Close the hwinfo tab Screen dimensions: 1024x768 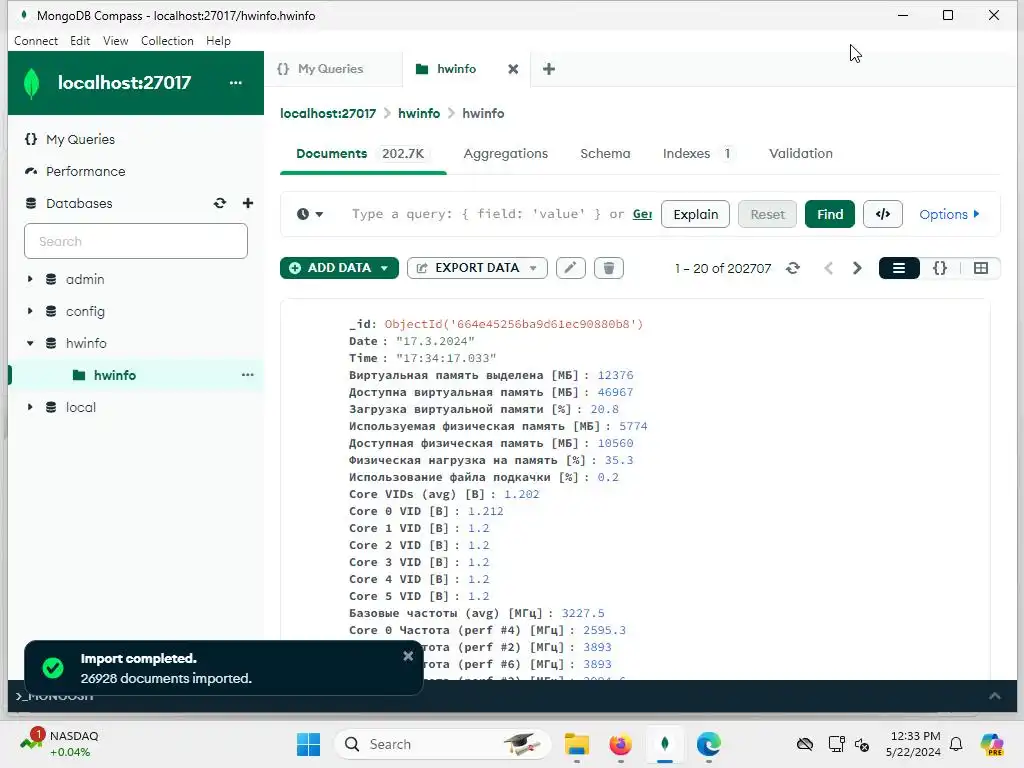point(513,69)
